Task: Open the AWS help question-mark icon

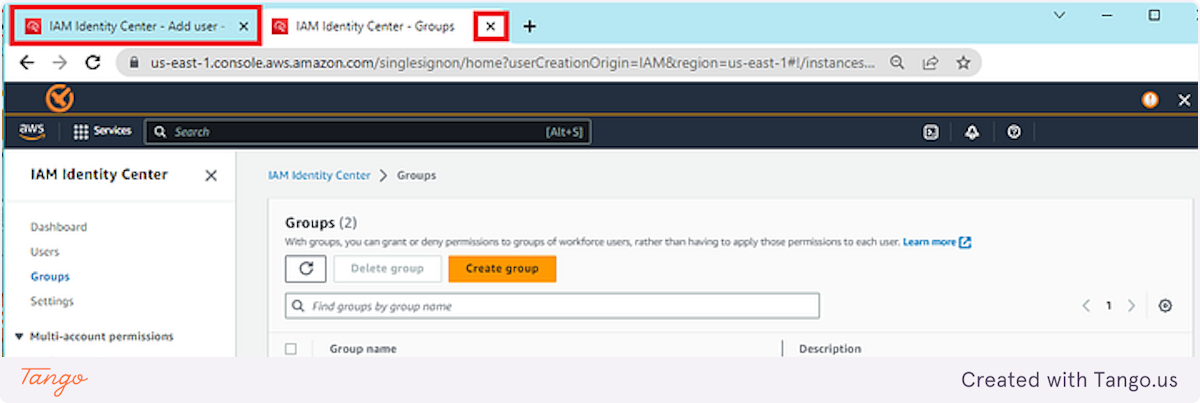Action: 1014,132
